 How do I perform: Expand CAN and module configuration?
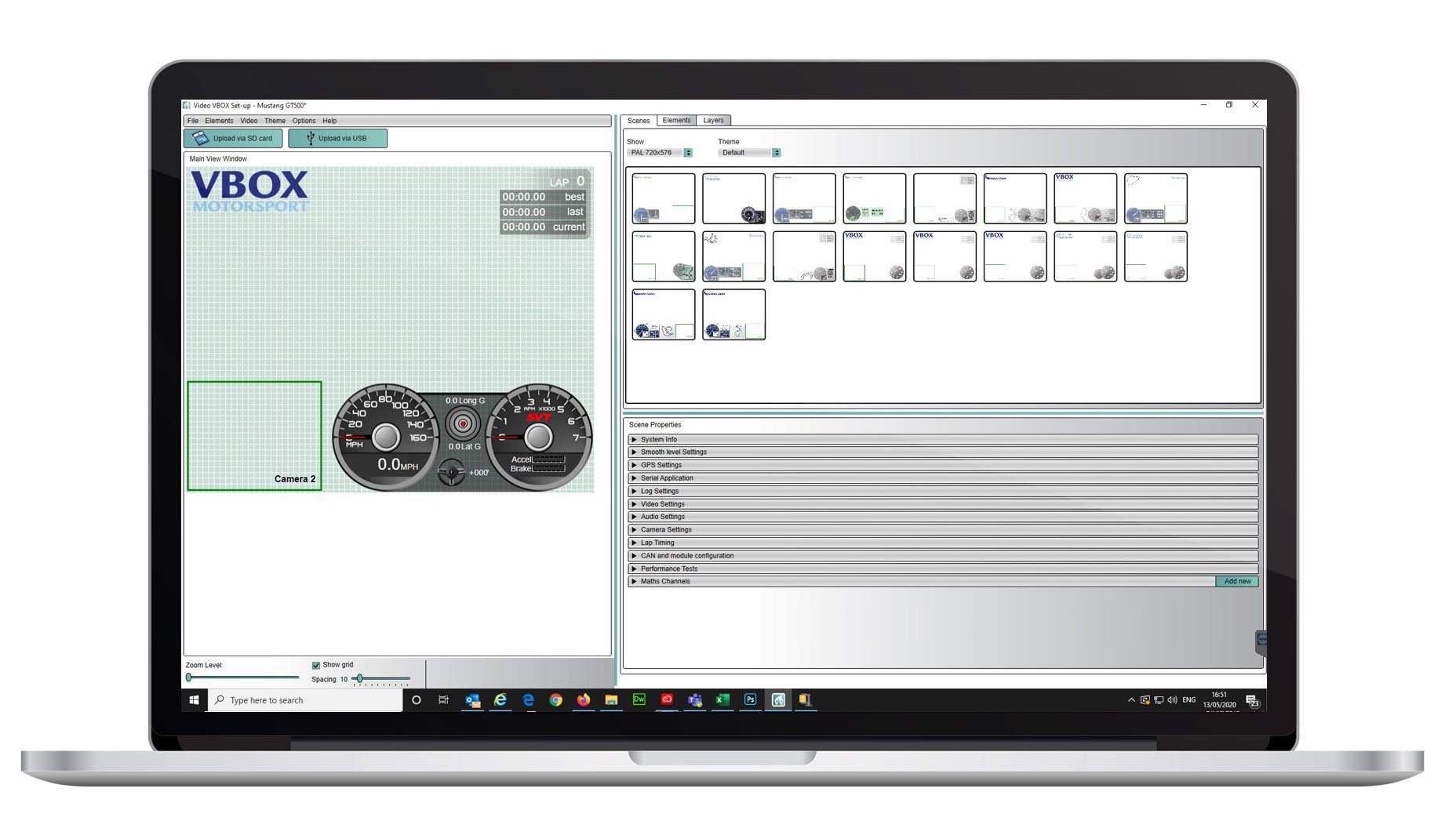[634, 555]
